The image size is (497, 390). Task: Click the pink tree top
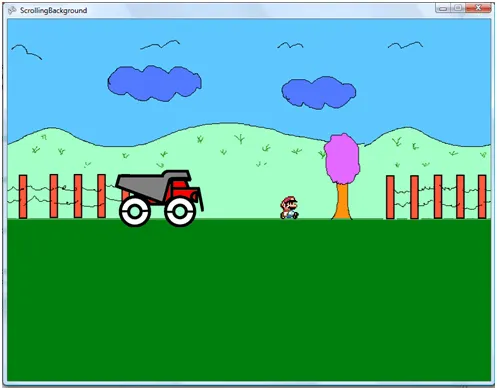[x=342, y=159]
